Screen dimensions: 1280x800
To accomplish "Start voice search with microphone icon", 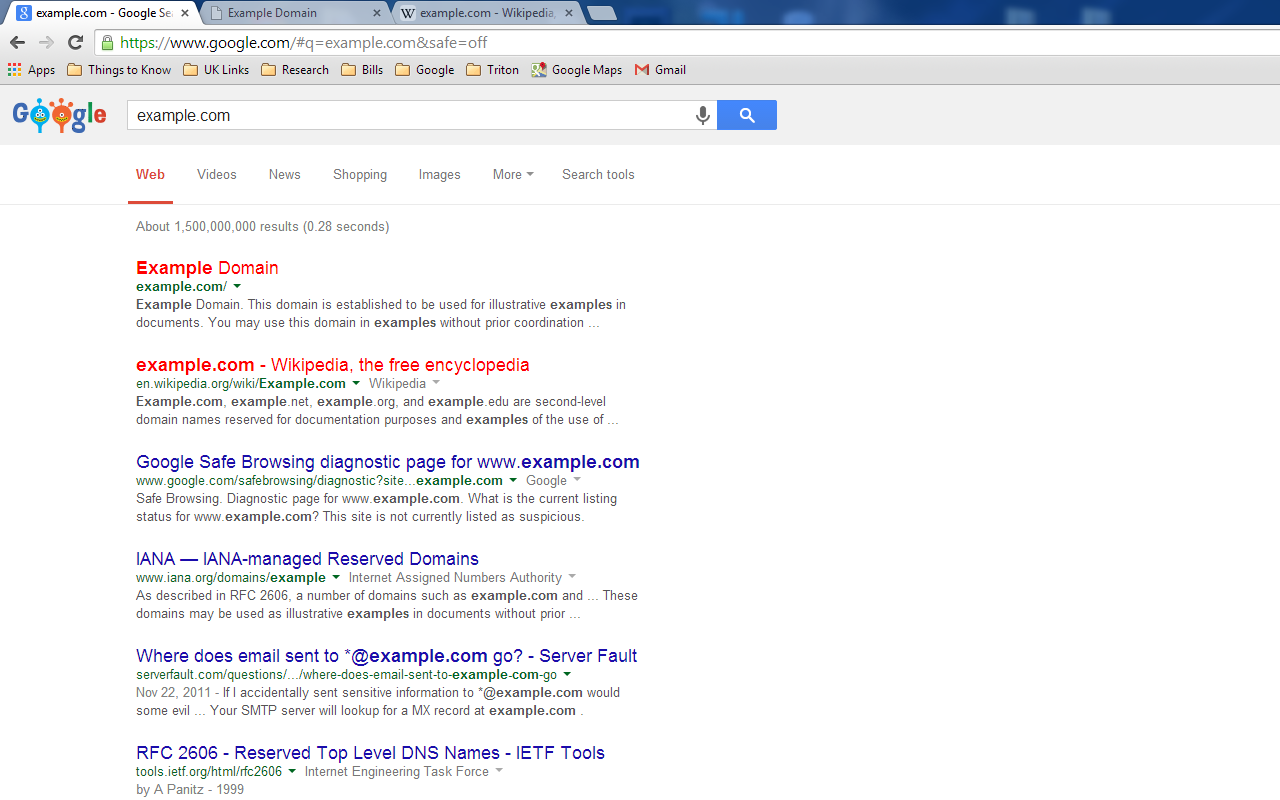I will tap(703, 115).
